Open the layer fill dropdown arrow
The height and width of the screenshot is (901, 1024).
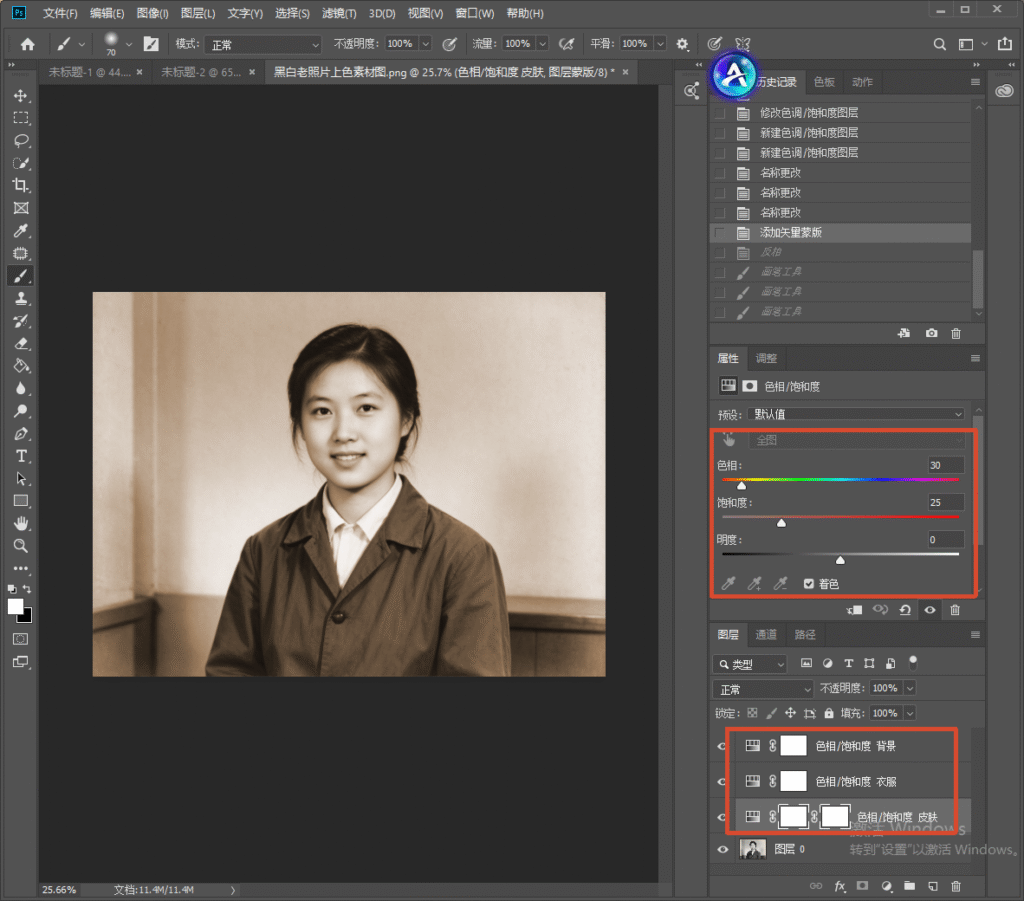pyautogui.click(x=910, y=713)
